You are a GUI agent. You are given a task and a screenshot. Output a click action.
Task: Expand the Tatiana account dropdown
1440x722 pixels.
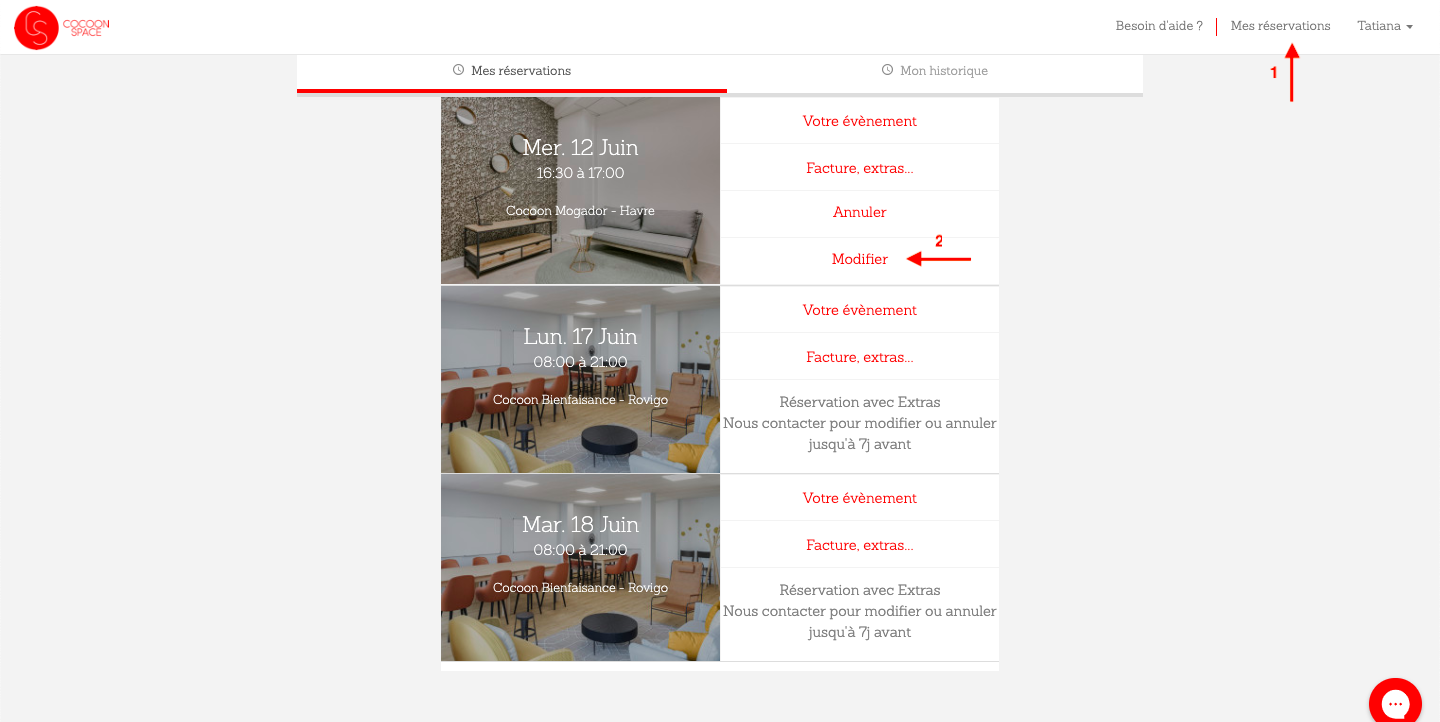coord(1385,26)
